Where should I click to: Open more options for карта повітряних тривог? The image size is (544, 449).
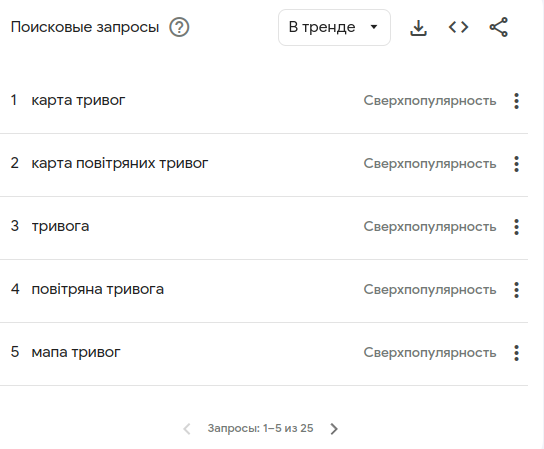click(517, 164)
